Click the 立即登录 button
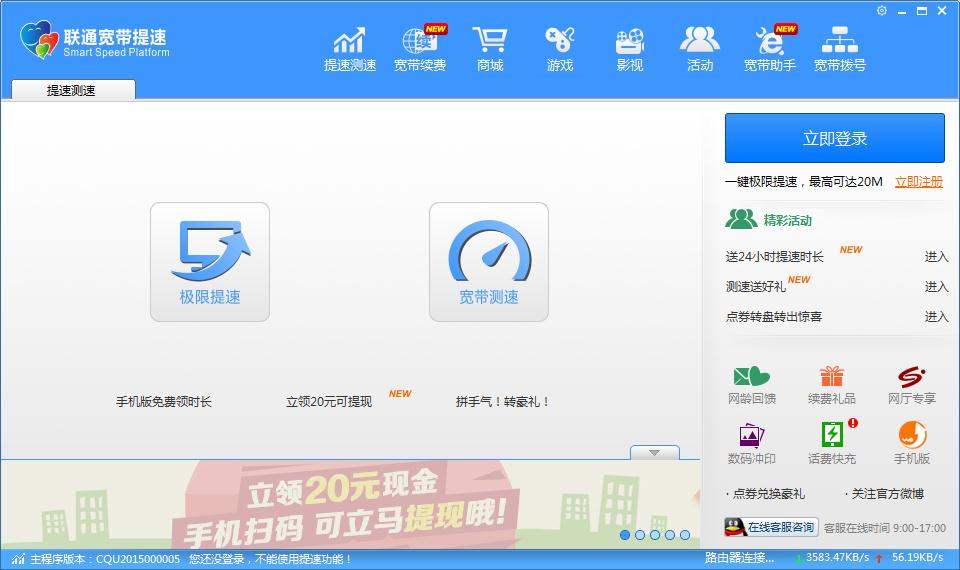The width and height of the screenshot is (960, 570). 834,138
